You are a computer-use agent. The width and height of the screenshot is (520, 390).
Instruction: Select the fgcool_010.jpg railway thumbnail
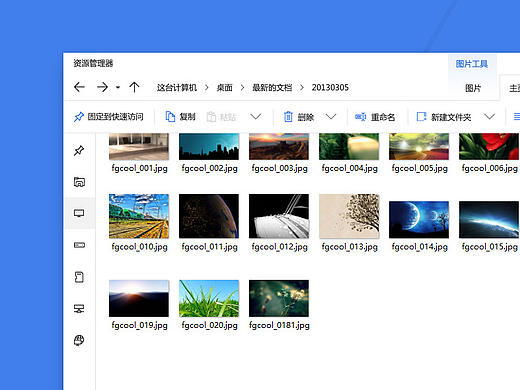click(139, 216)
